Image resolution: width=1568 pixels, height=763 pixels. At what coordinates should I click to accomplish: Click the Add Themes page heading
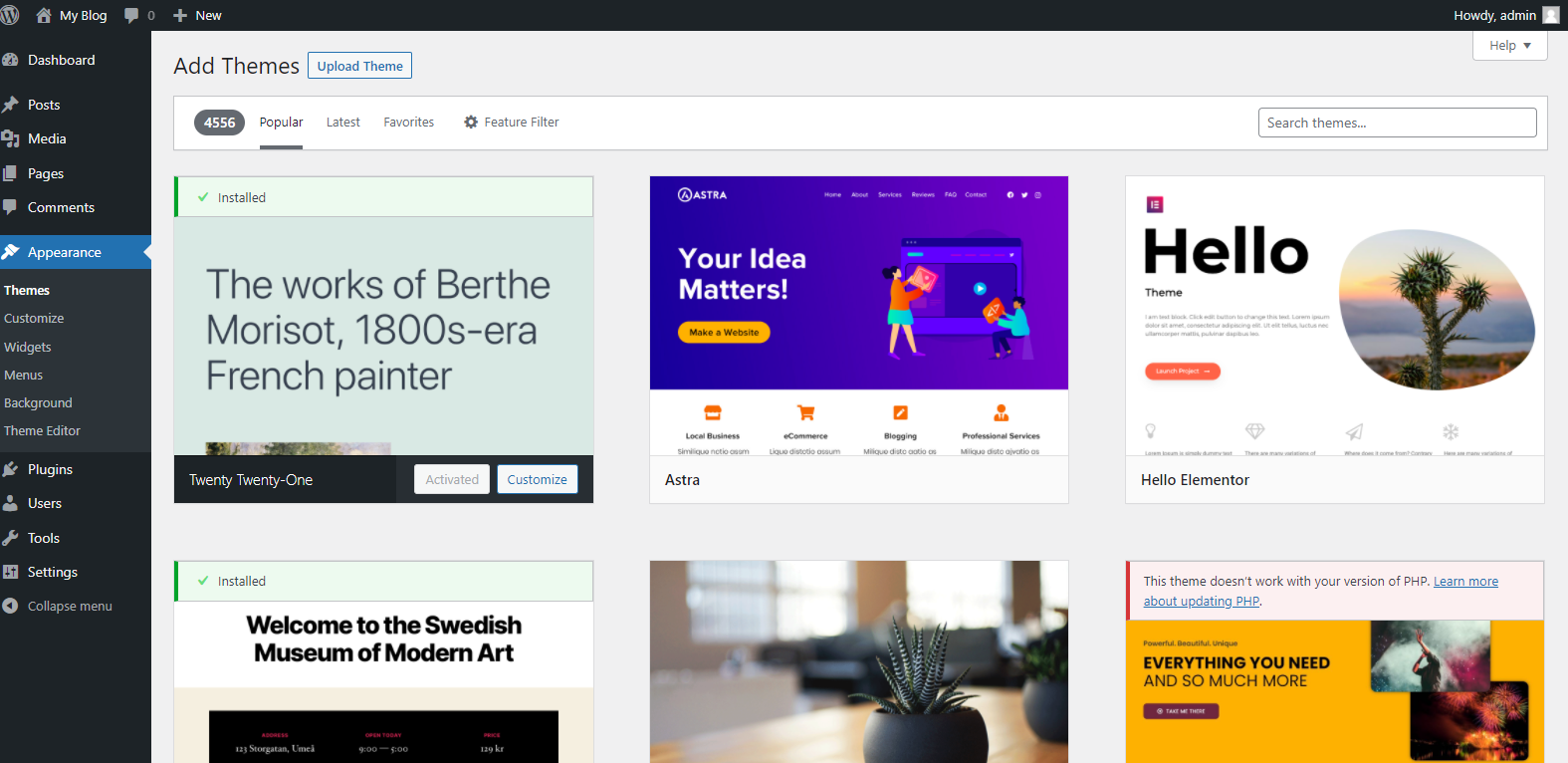tap(236, 66)
